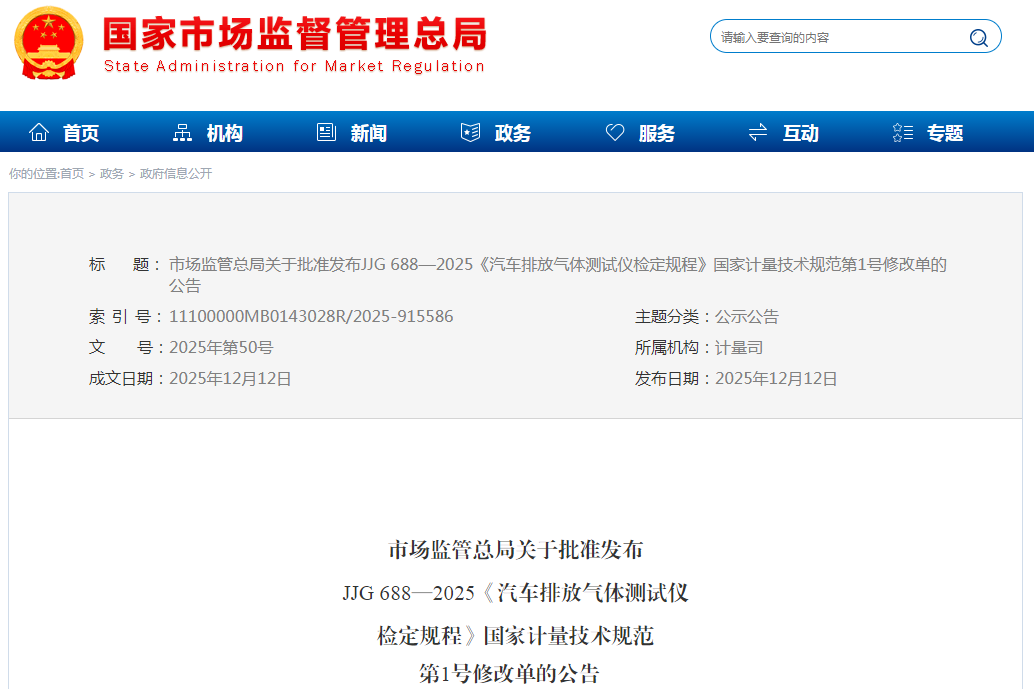The image size is (1034, 689).
Task: Click the document icon beside 政务
Action: (470, 132)
